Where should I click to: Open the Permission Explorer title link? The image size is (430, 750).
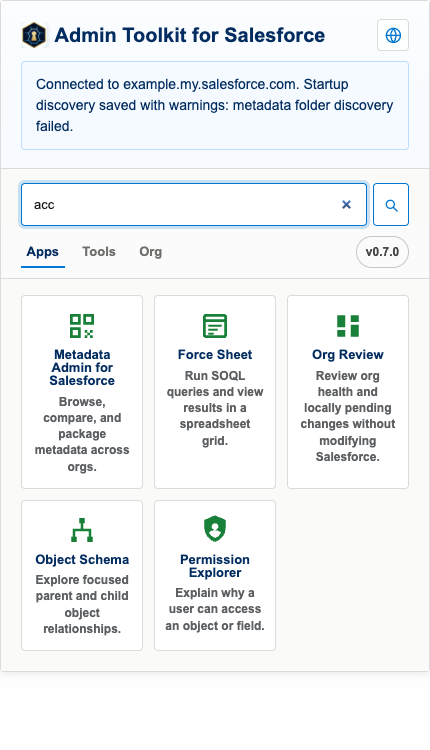click(x=215, y=566)
